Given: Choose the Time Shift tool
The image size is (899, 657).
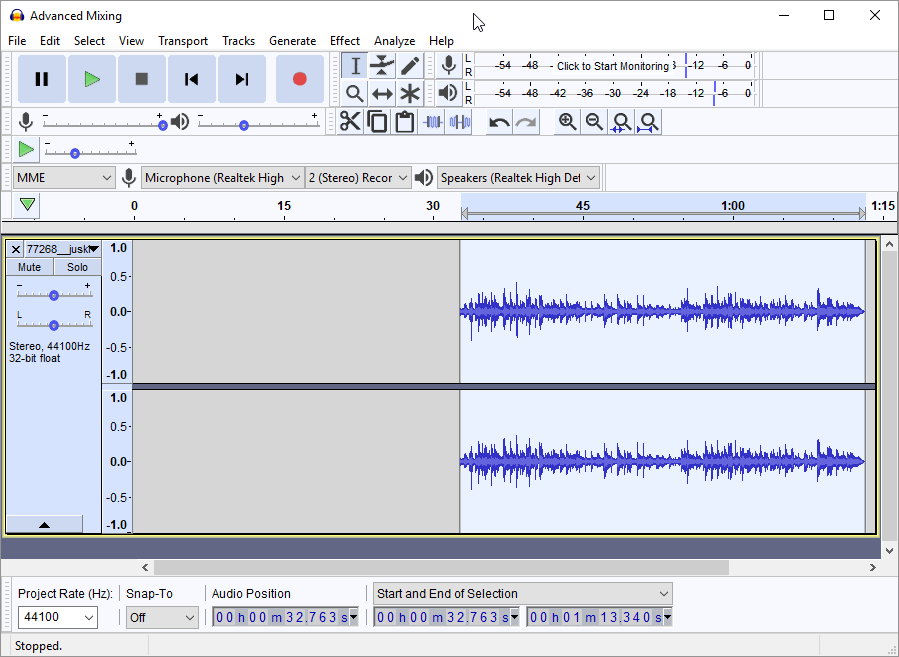Looking at the screenshot, I should pos(382,94).
